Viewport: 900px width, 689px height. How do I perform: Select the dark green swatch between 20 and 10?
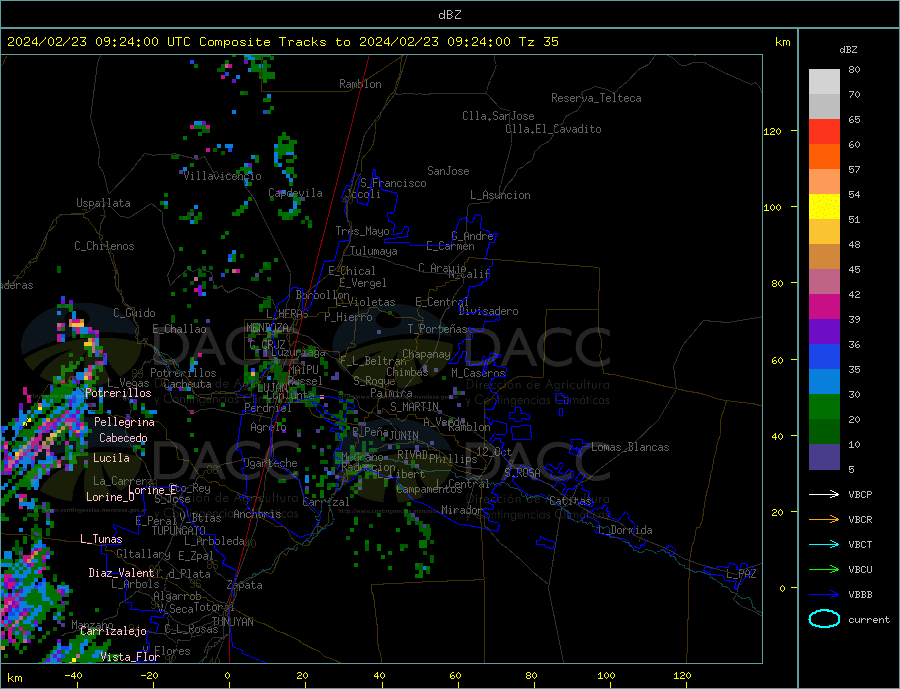coord(824,432)
